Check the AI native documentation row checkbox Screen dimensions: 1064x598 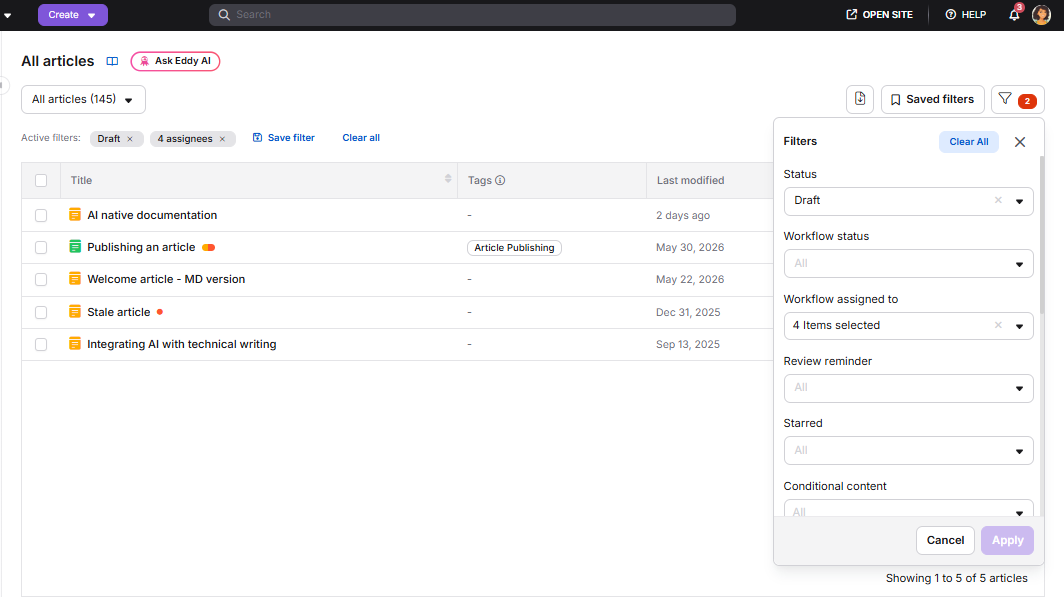pos(41,215)
